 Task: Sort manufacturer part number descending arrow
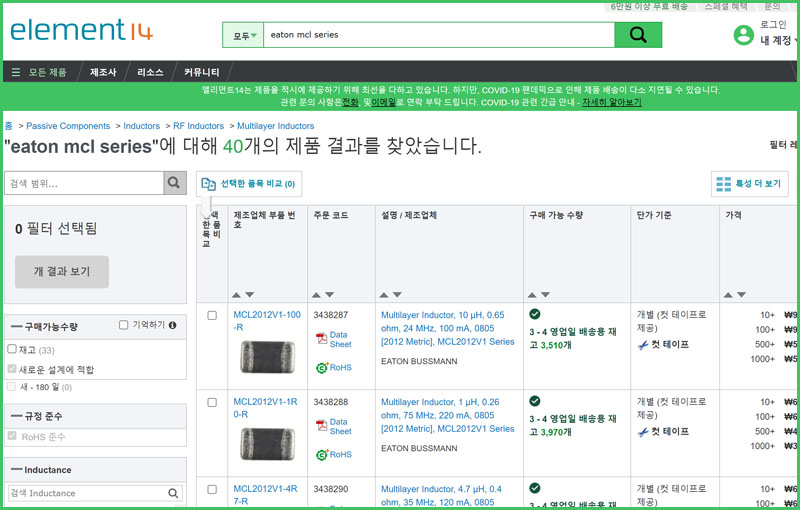coord(249,295)
